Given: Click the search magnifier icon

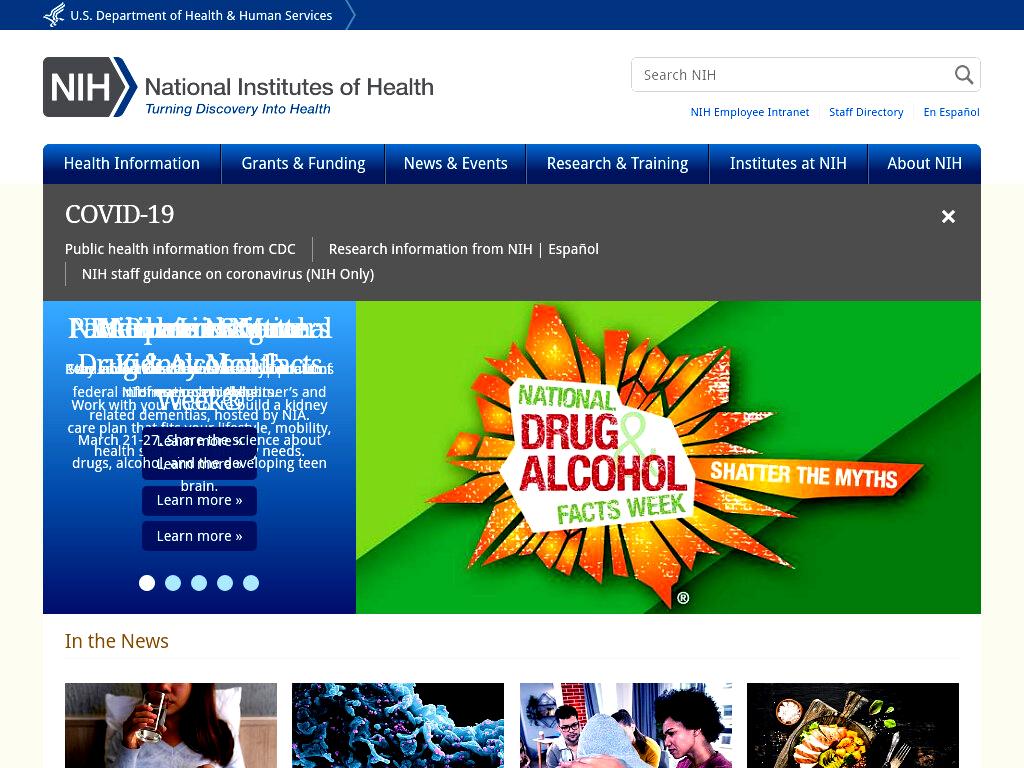Looking at the screenshot, I should coord(964,74).
